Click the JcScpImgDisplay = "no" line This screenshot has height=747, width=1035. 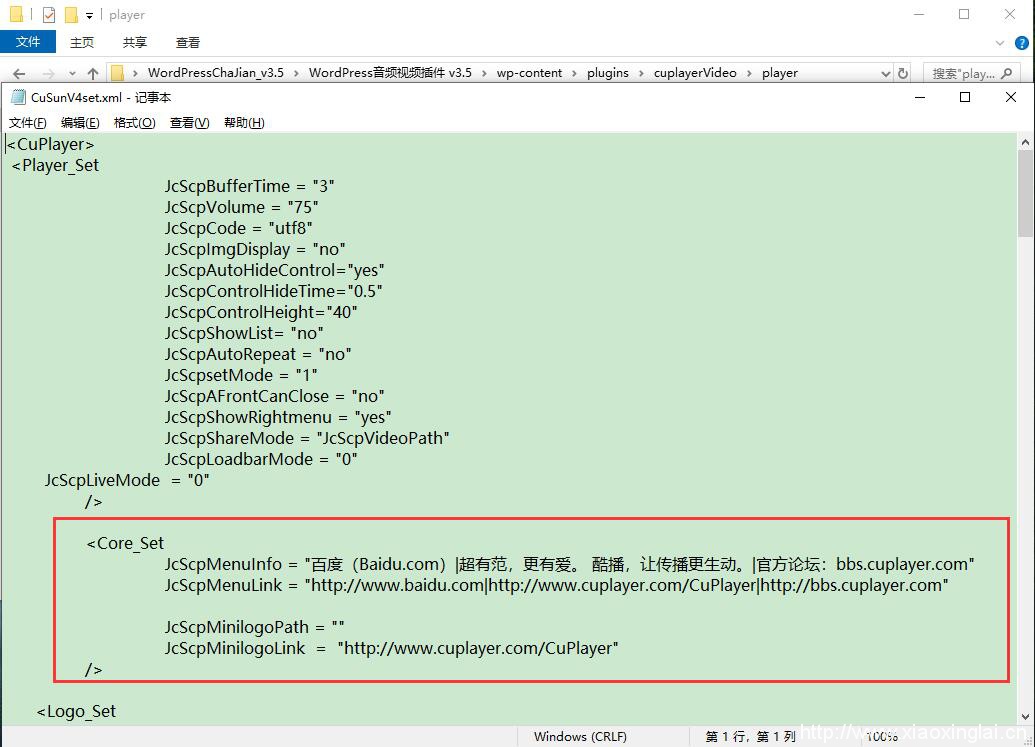point(255,249)
